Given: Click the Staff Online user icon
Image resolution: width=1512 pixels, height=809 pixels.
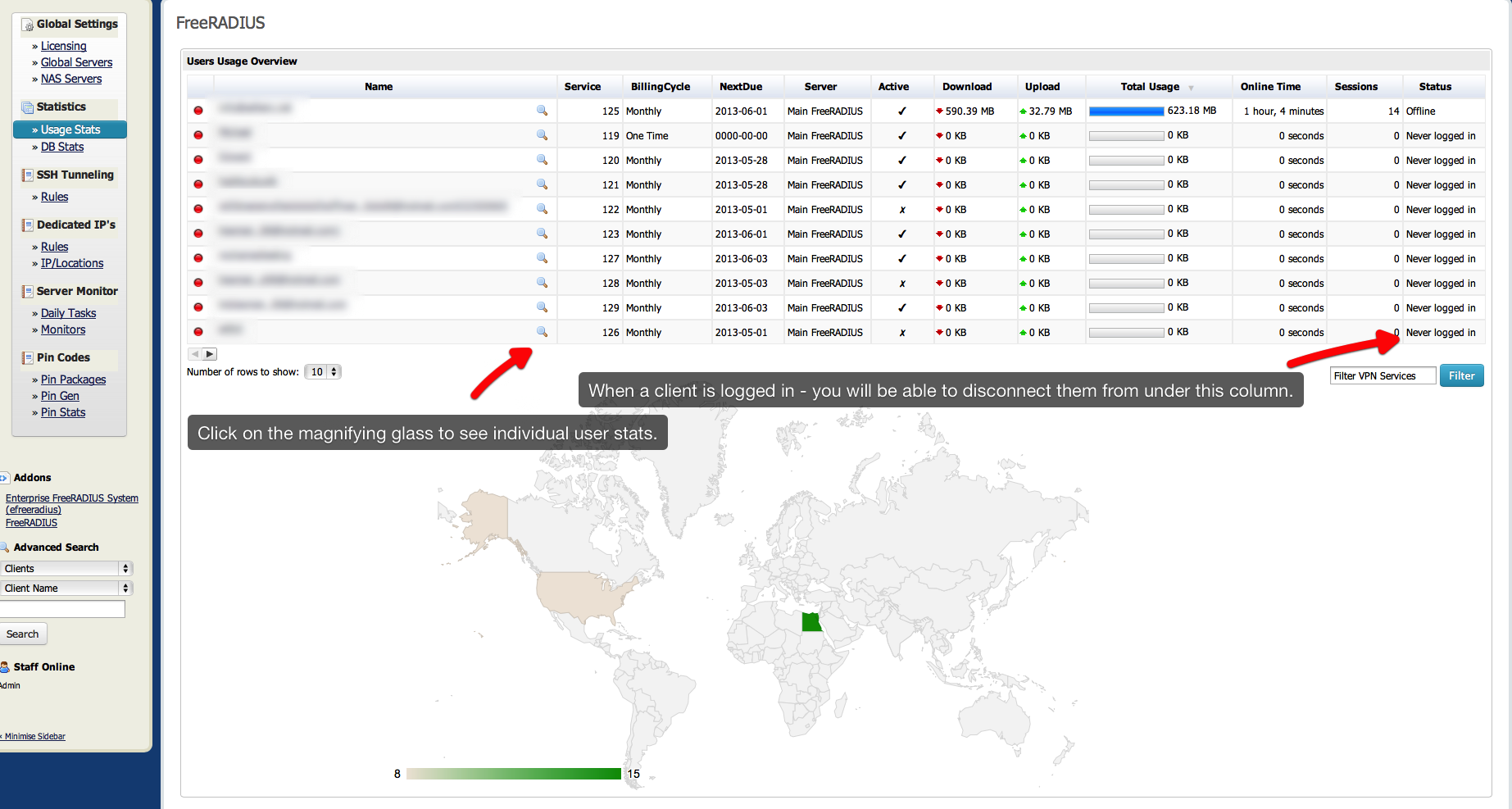Looking at the screenshot, I should click(x=4, y=666).
